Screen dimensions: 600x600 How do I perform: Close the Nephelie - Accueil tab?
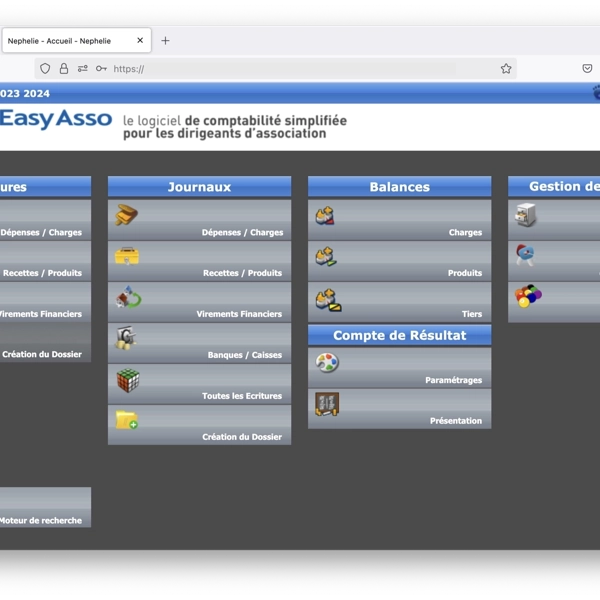[140, 40]
